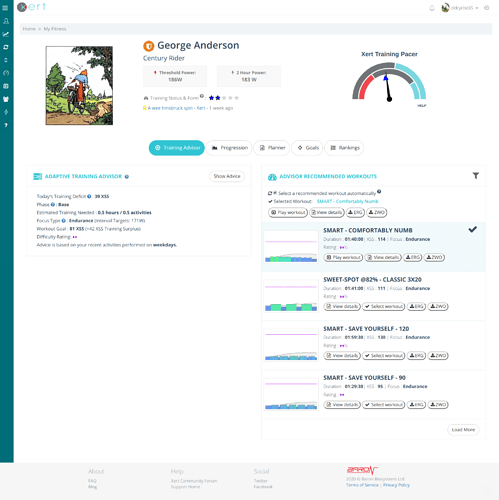Click the checkmark on Comfortably Numb workout

pos(472,229)
